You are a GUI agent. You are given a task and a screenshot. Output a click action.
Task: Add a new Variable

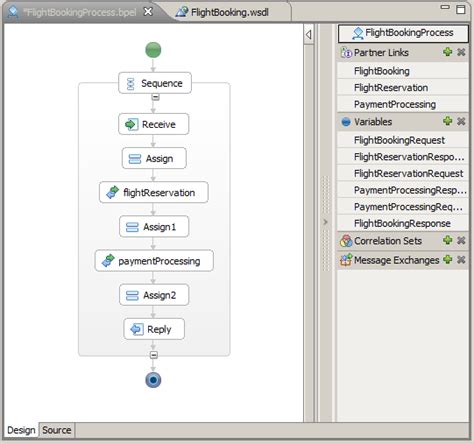[x=448, y=121]
